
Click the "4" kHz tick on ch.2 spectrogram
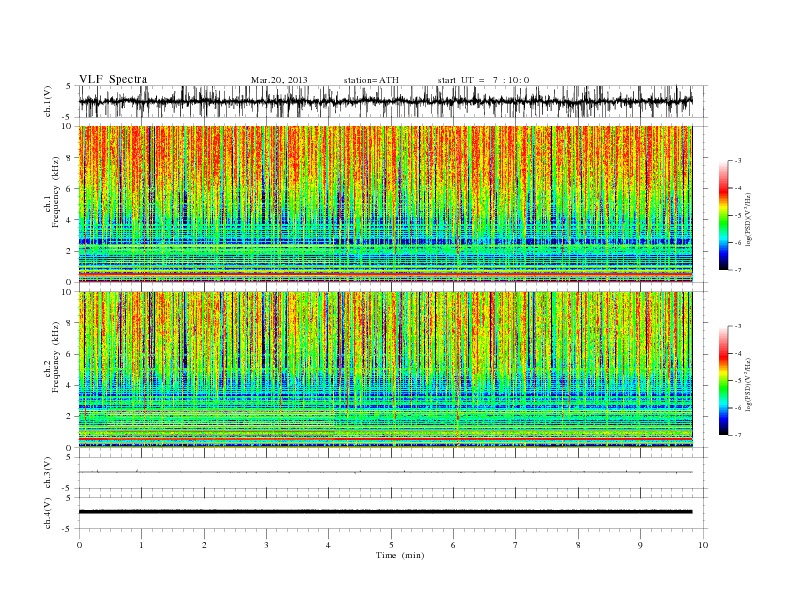click(x=70, y=386)
